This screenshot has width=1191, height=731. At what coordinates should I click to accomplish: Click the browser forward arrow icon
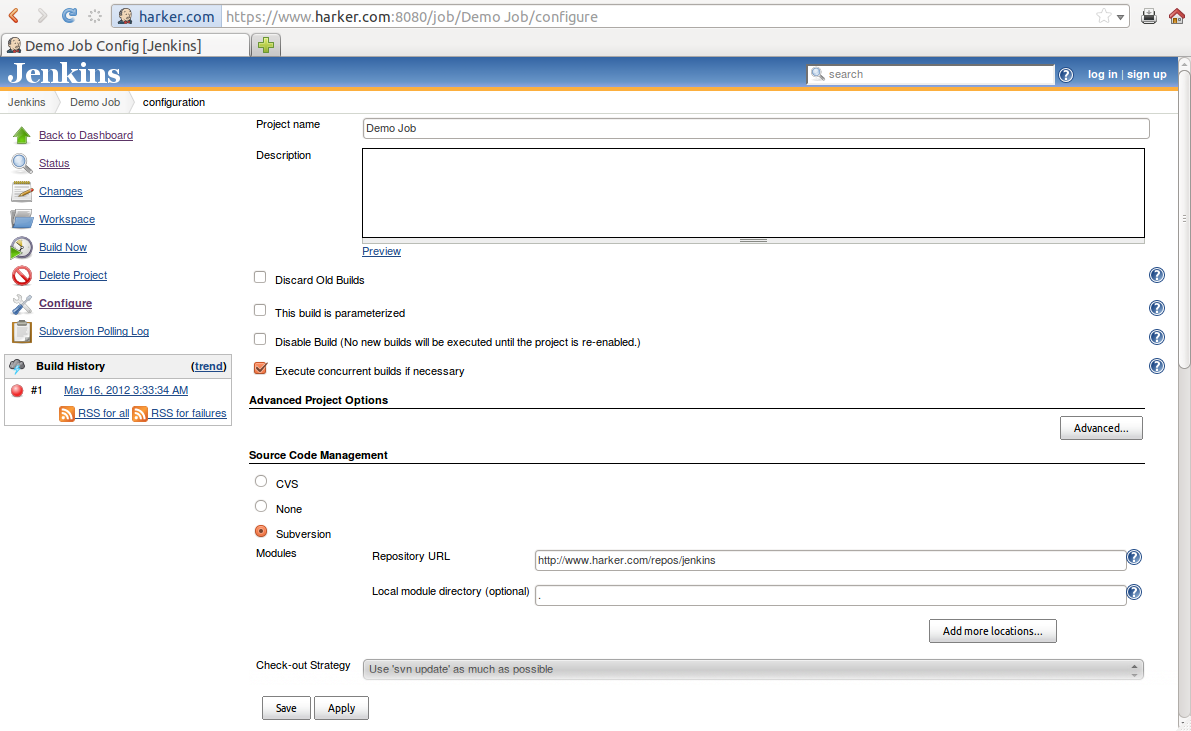tap(42, 16)
